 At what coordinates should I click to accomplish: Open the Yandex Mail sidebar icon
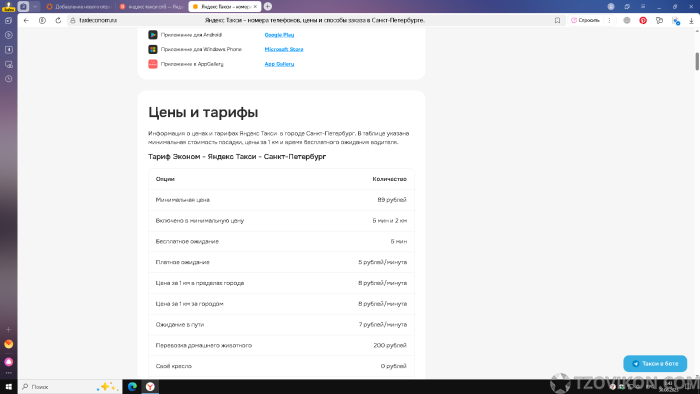(x=8, y=344)
